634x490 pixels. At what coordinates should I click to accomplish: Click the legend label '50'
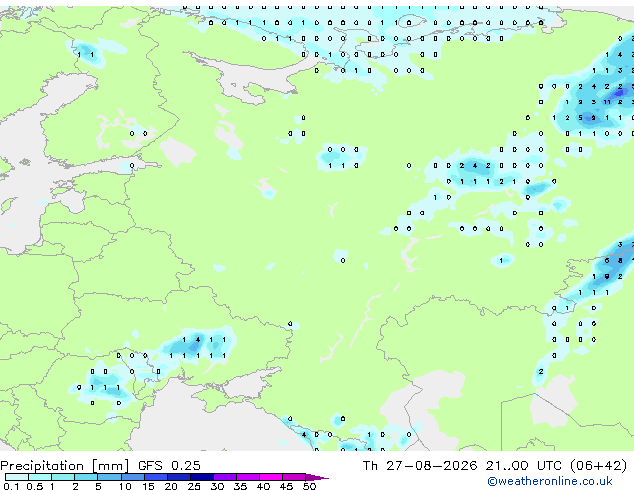tap(309, 486)
